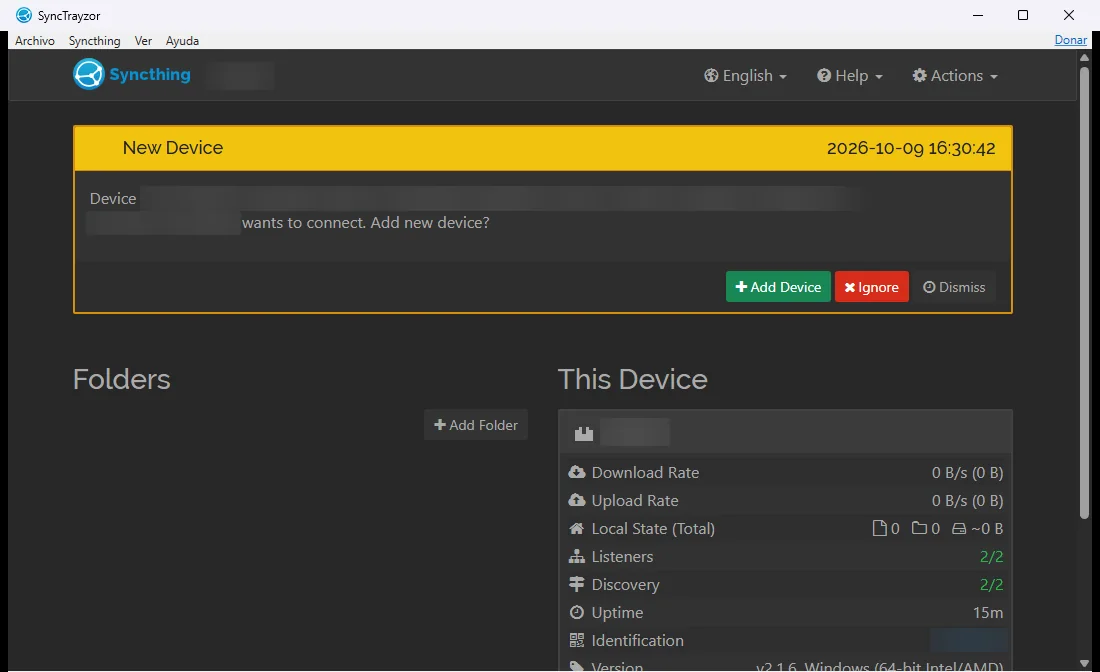Viewport: 1100px width, 672px height.
Task: Click the blurred Identification device ID
Action: coord(968,640)
